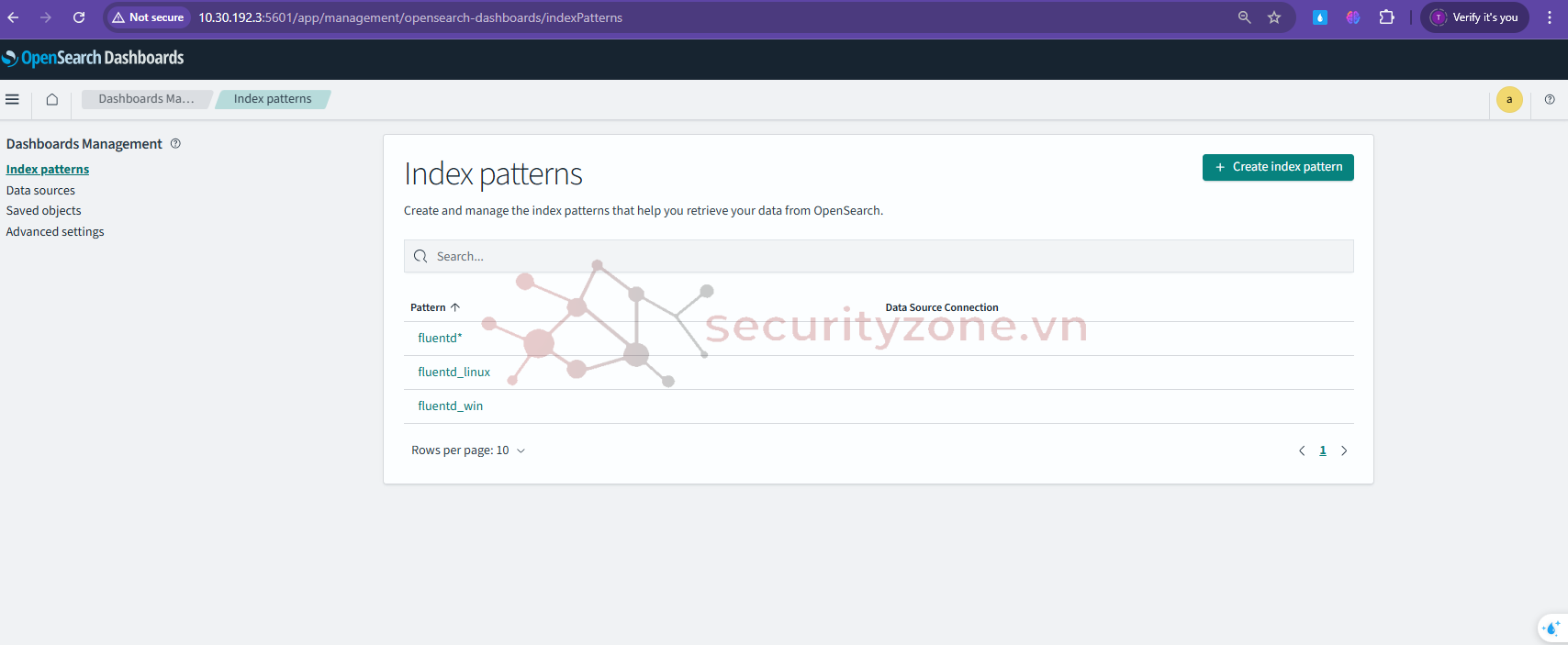This screenshot has height=645, width=1568.
Task: Click the OpenSearch Dashboards logo
Action: point(93,58)
